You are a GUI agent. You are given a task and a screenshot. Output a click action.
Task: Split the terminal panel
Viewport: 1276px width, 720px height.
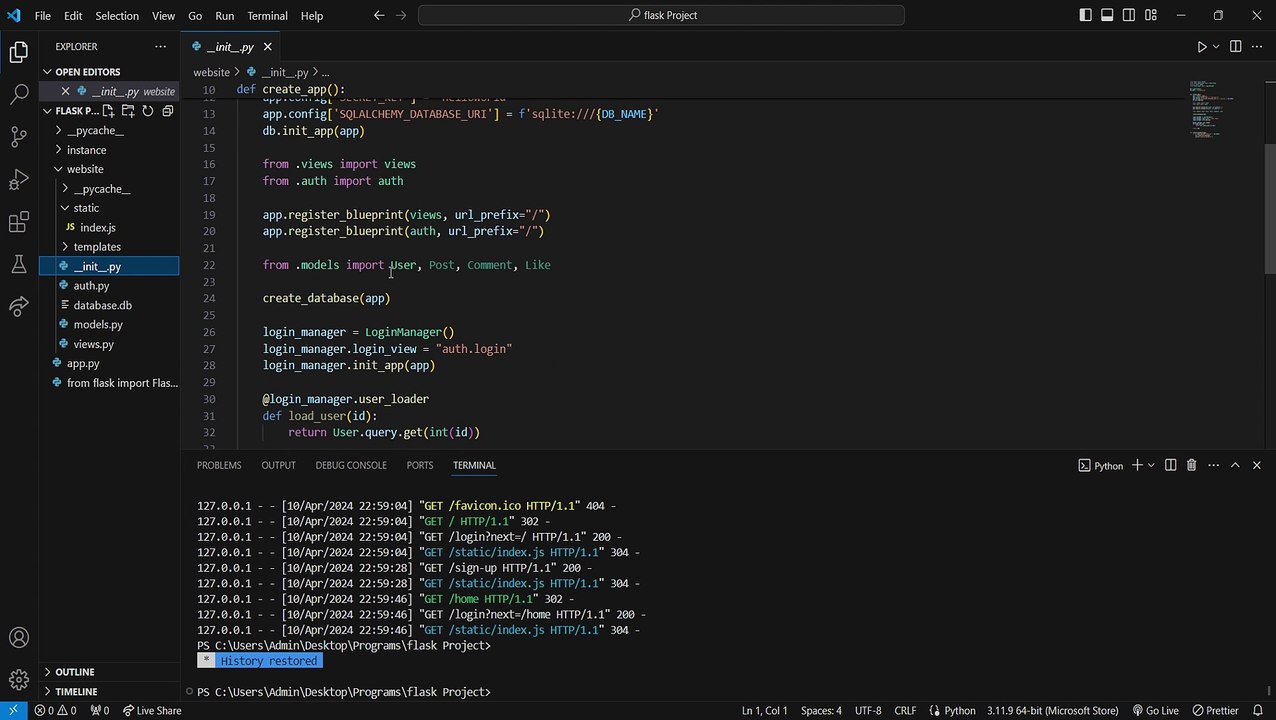pos(1170,465)
